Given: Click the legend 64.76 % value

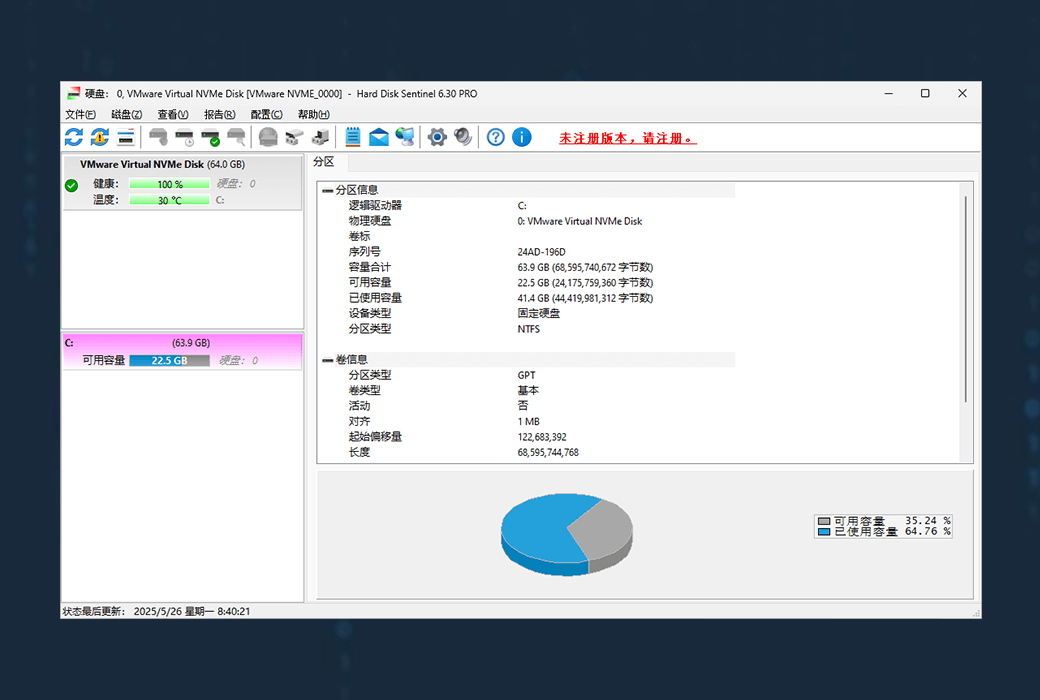Looking at the screenshot, I should click(927, 531).
